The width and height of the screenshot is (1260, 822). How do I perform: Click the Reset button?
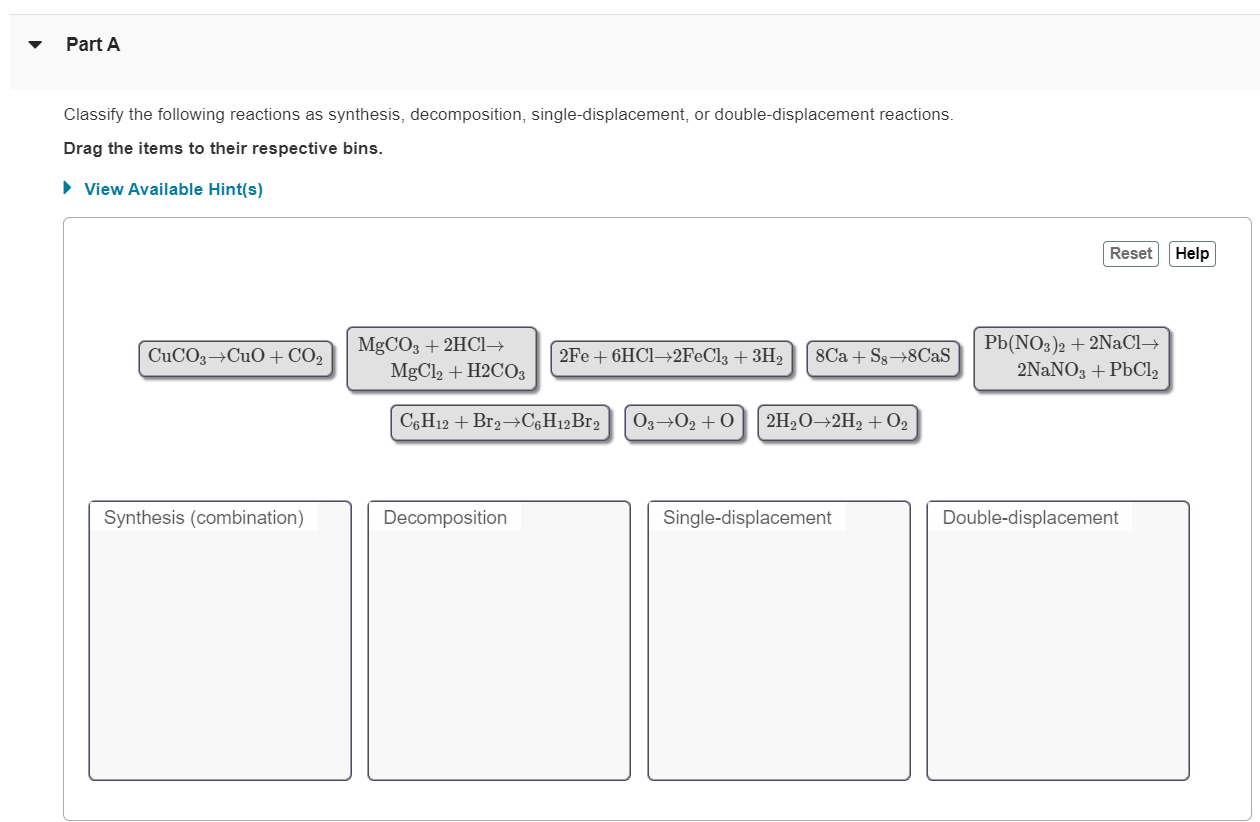click(1130, 253)
